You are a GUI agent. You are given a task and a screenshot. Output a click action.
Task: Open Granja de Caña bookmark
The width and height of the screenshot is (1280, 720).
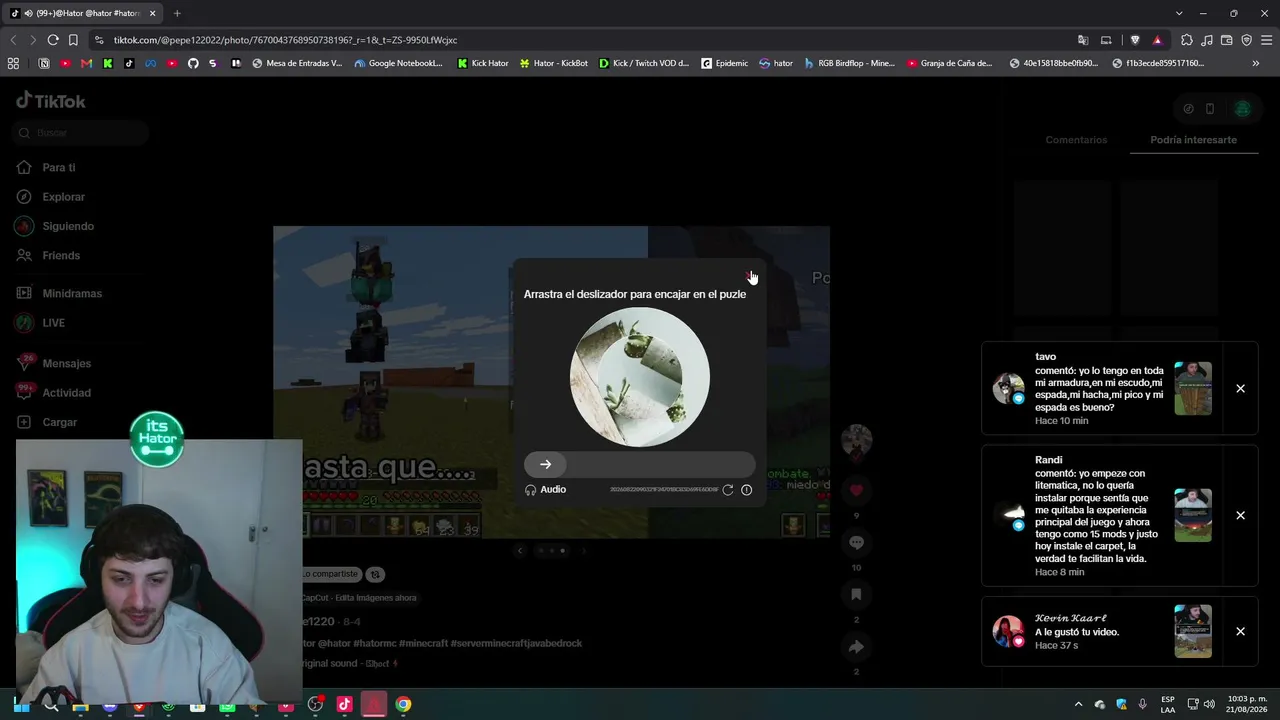[x=950, y=63]
